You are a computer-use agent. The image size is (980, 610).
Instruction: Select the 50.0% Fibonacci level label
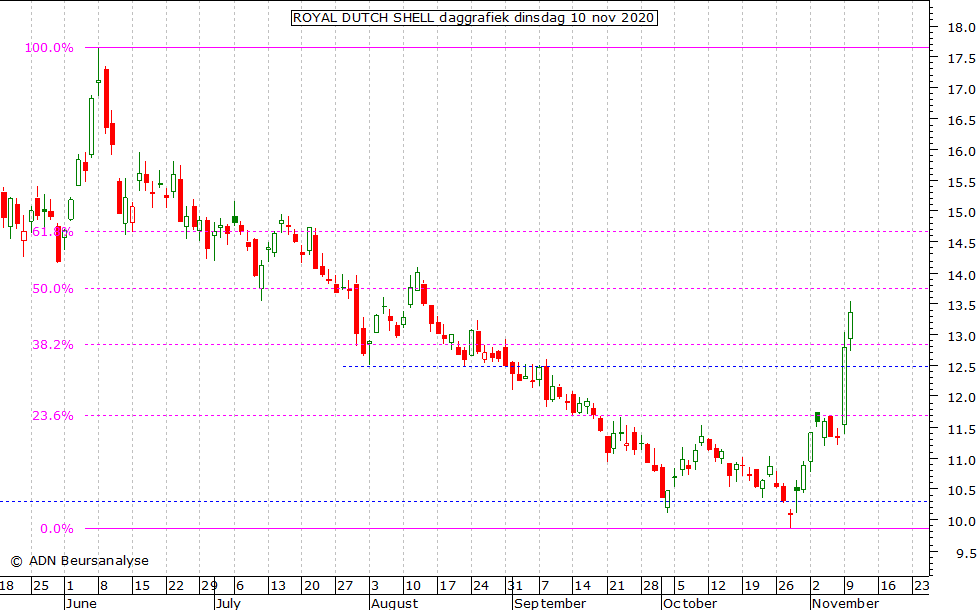pyautogui.click(x=52, y=289)
